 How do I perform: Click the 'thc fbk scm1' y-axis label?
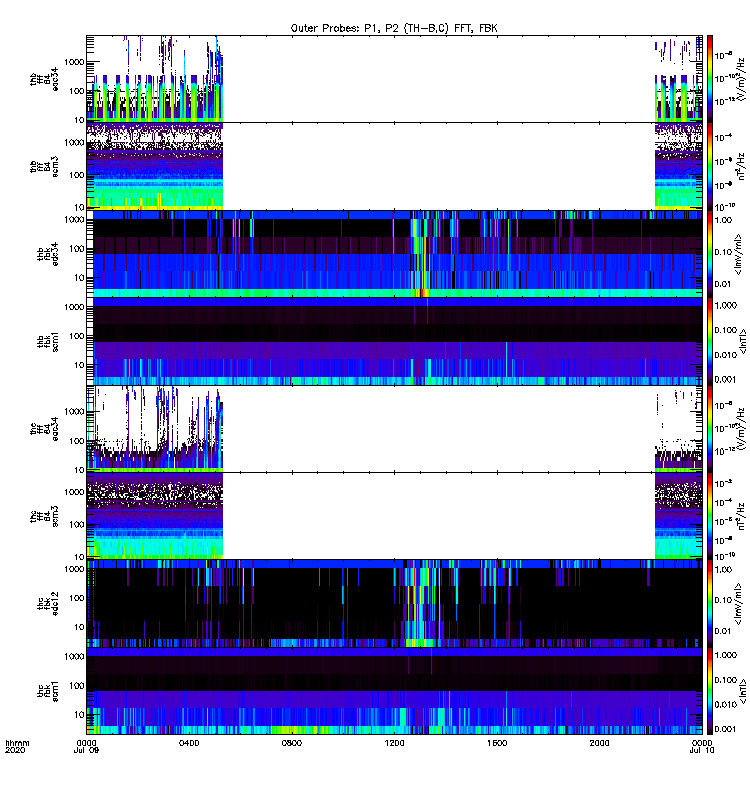48,691
